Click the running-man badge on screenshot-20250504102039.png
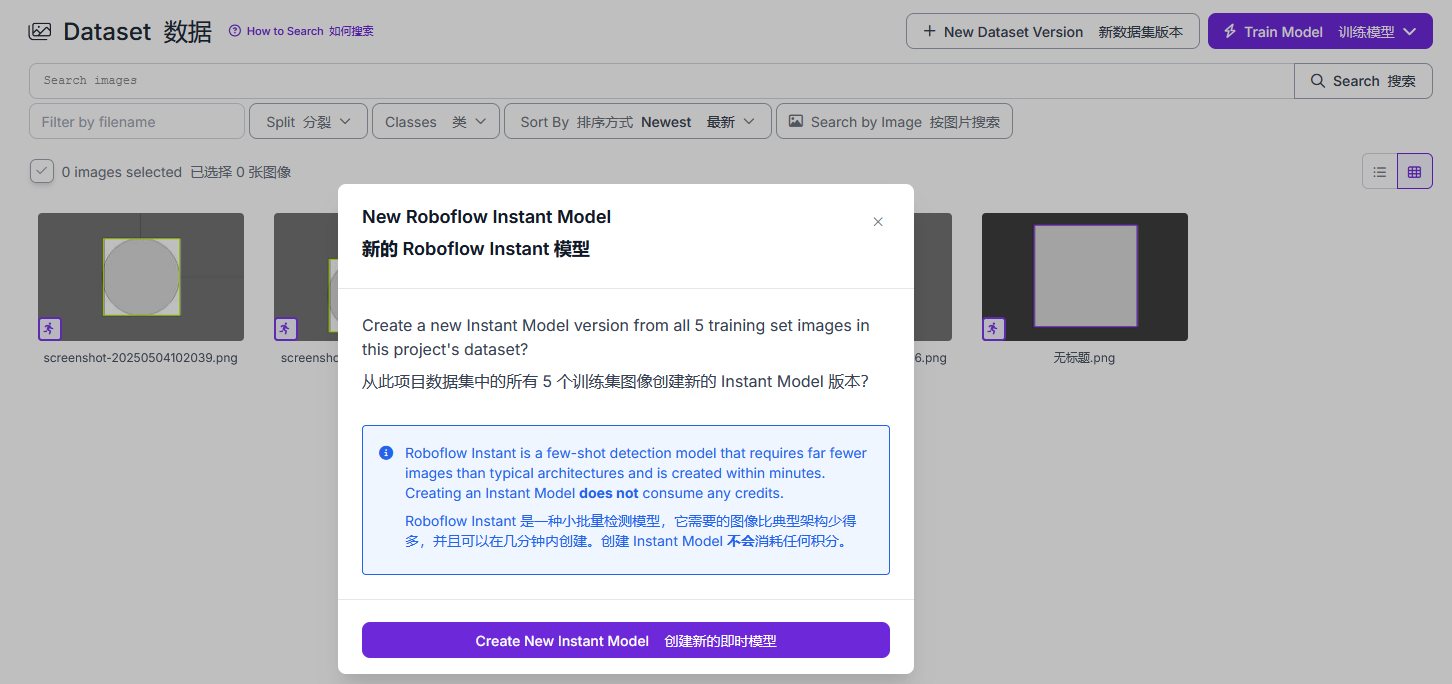The width and height of the screenshot is (1452, 684). [x=49, y=328]
